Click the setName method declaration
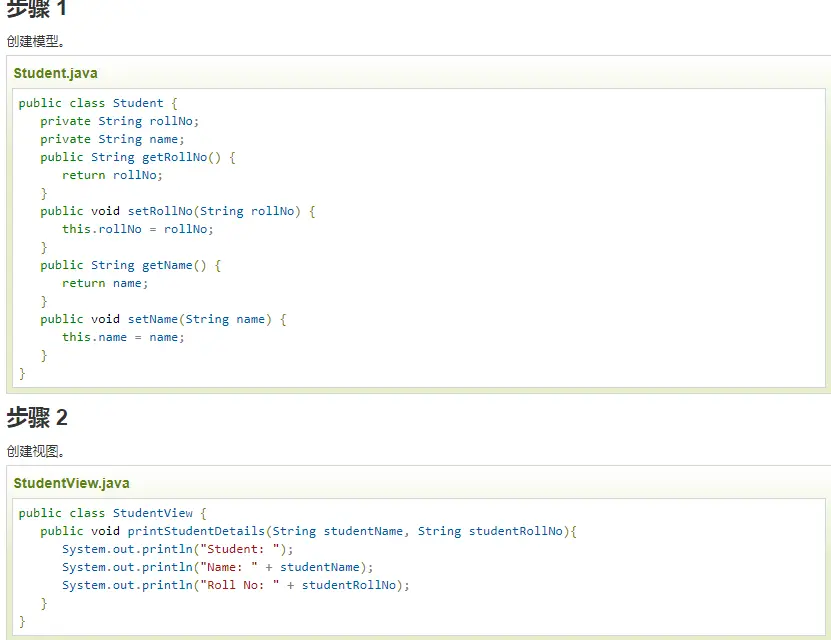Image resolution: width=831 pixels, height=640 pixels. click(163, 319)
